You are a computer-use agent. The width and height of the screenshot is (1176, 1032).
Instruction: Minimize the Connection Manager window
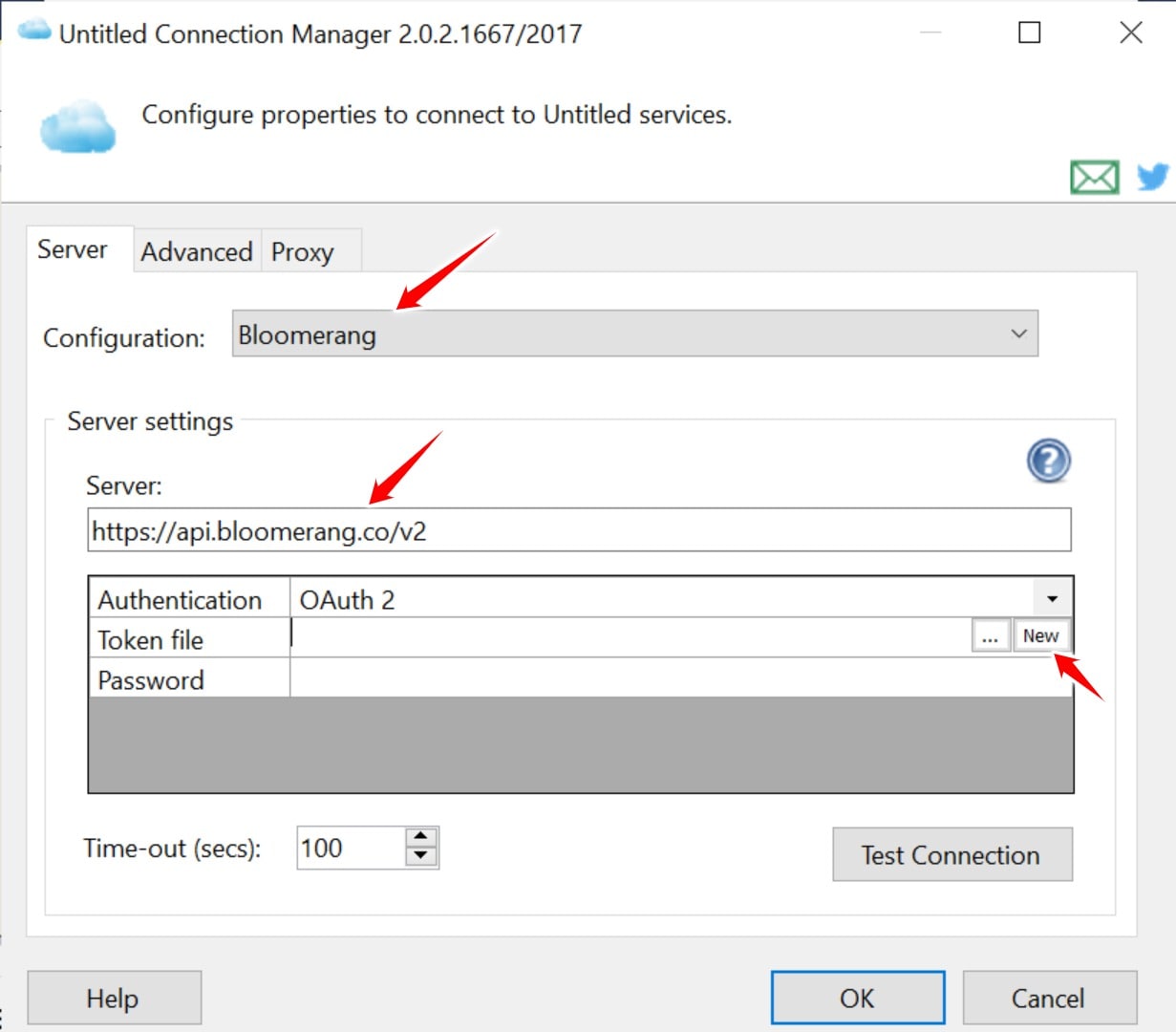tap(930, 32)
